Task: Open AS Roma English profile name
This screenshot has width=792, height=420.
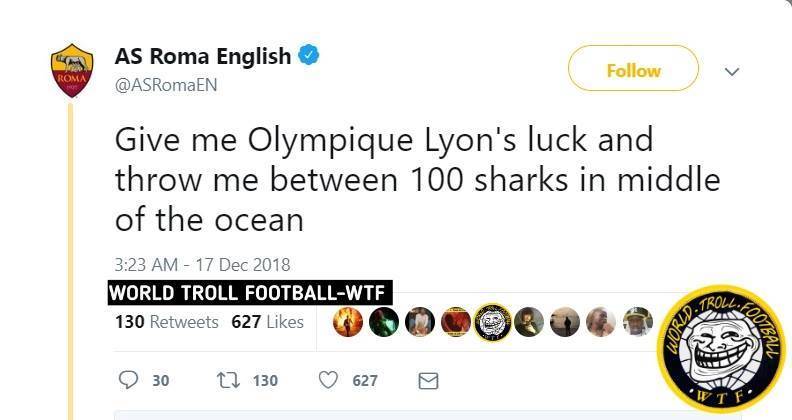Action: [204, 56]
